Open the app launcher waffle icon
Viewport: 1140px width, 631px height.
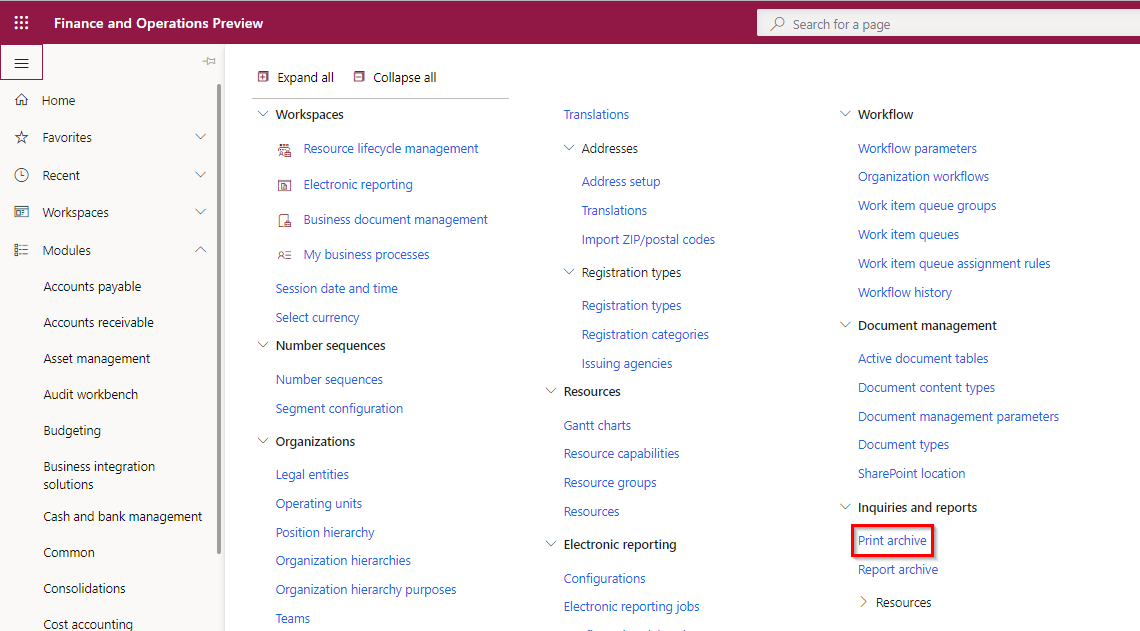(21, 22)
